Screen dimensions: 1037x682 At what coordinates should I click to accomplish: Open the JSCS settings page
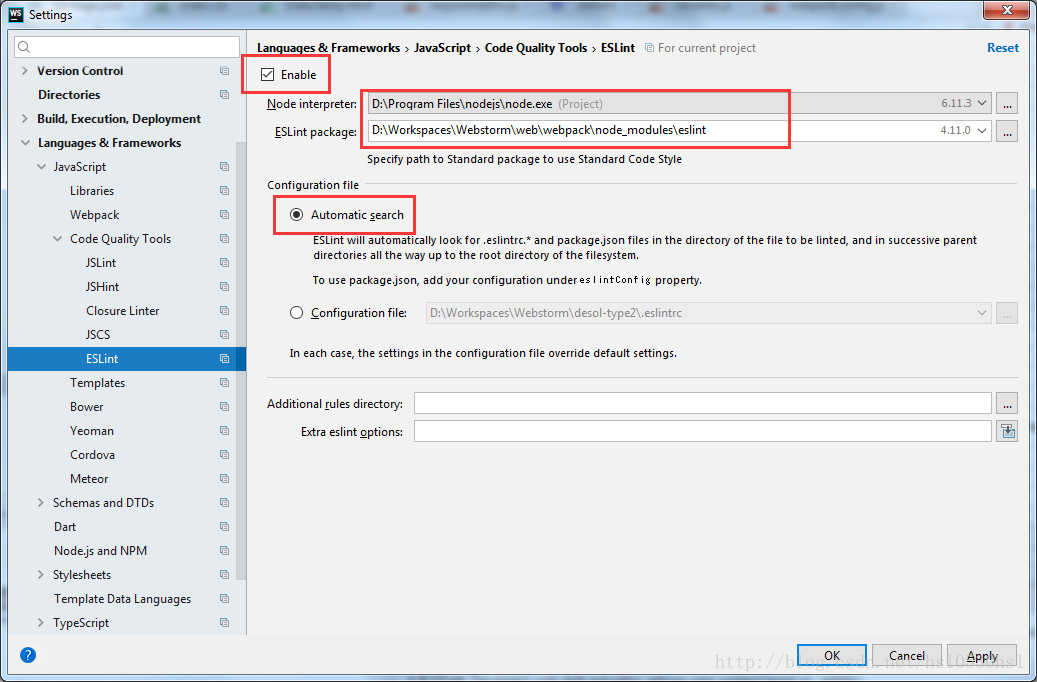tap(98, 335)
